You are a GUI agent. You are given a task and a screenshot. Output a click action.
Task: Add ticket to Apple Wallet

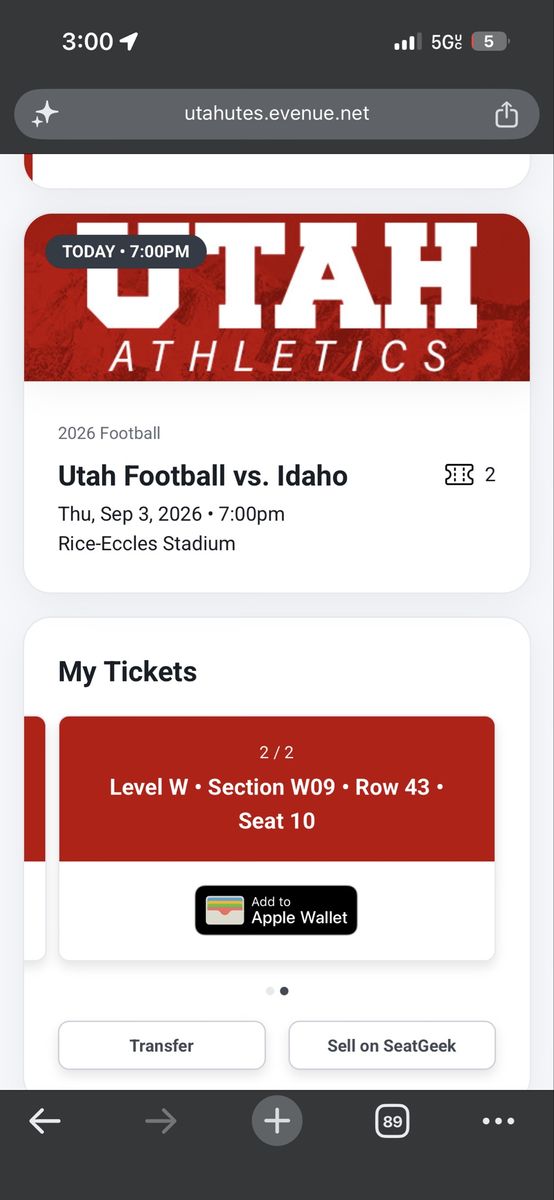(276, 910)
